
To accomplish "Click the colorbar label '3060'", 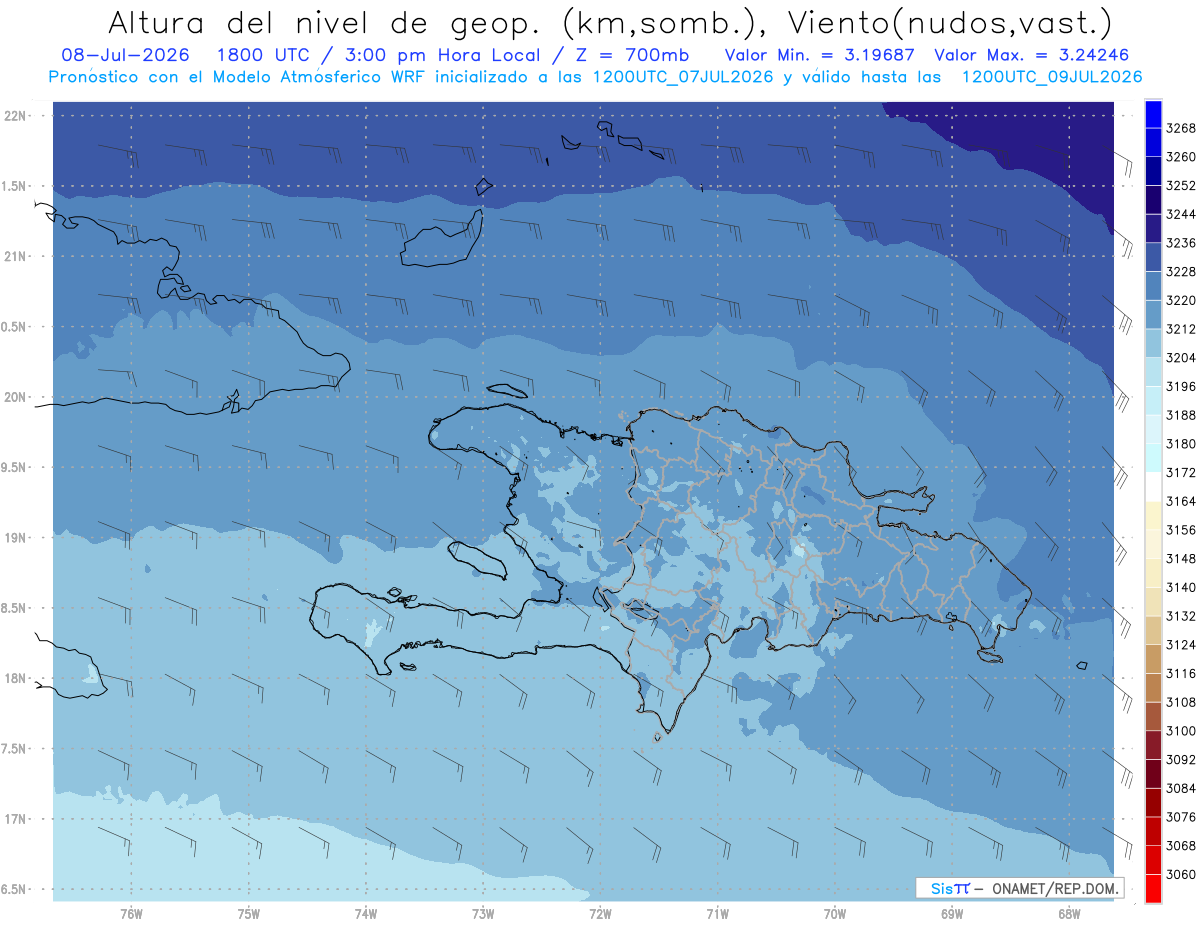I will pos(1181,874).
